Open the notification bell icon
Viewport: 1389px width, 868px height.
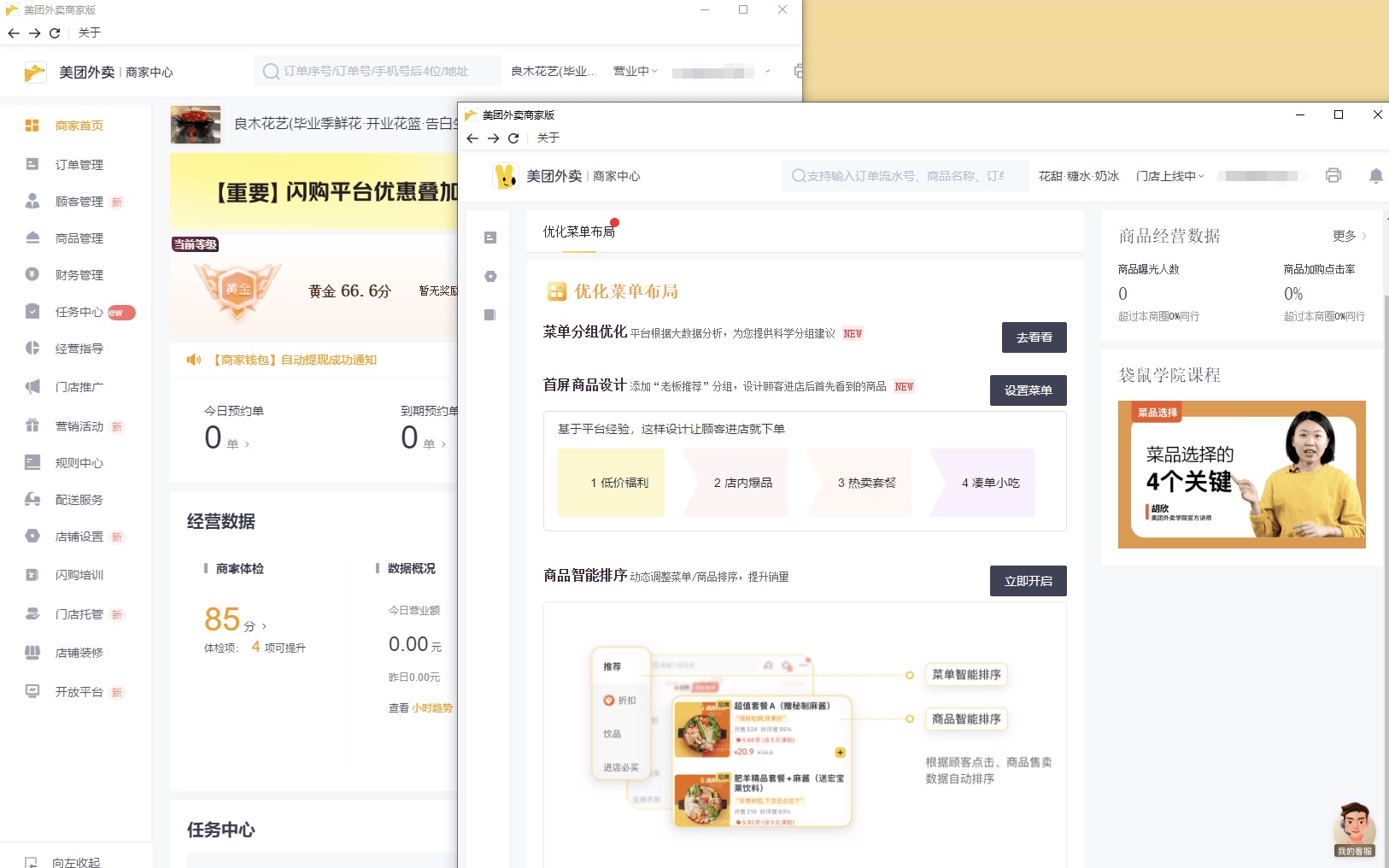click(1375, 175)
